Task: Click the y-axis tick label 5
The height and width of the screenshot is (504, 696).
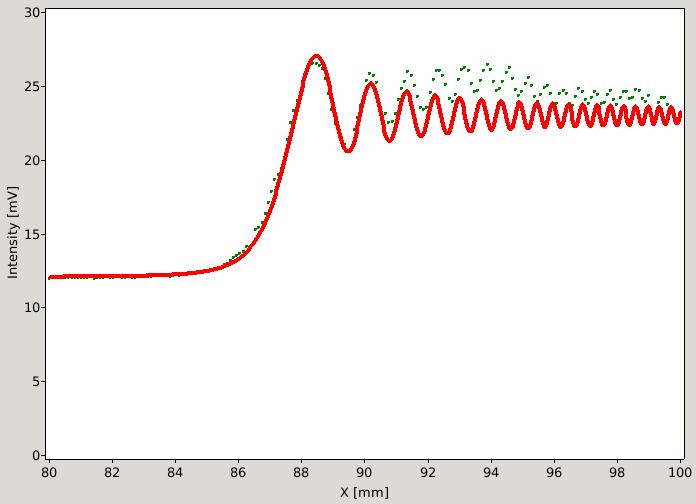Action: click(36, 381)
